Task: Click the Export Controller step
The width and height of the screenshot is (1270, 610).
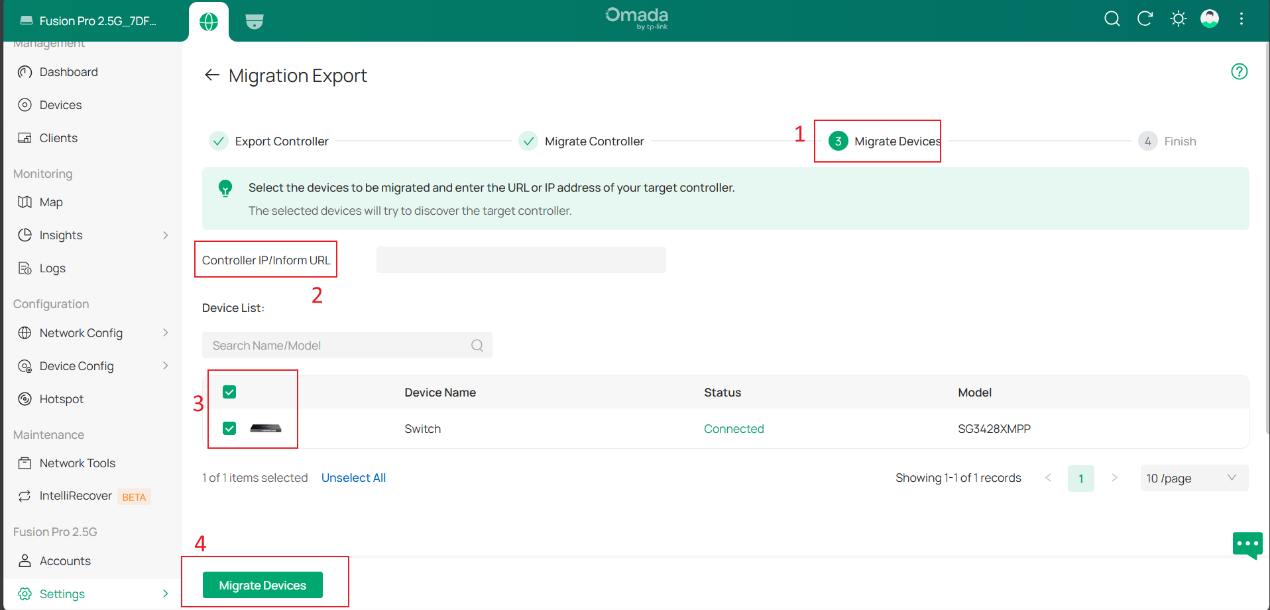Action: [x=269, y=141]
